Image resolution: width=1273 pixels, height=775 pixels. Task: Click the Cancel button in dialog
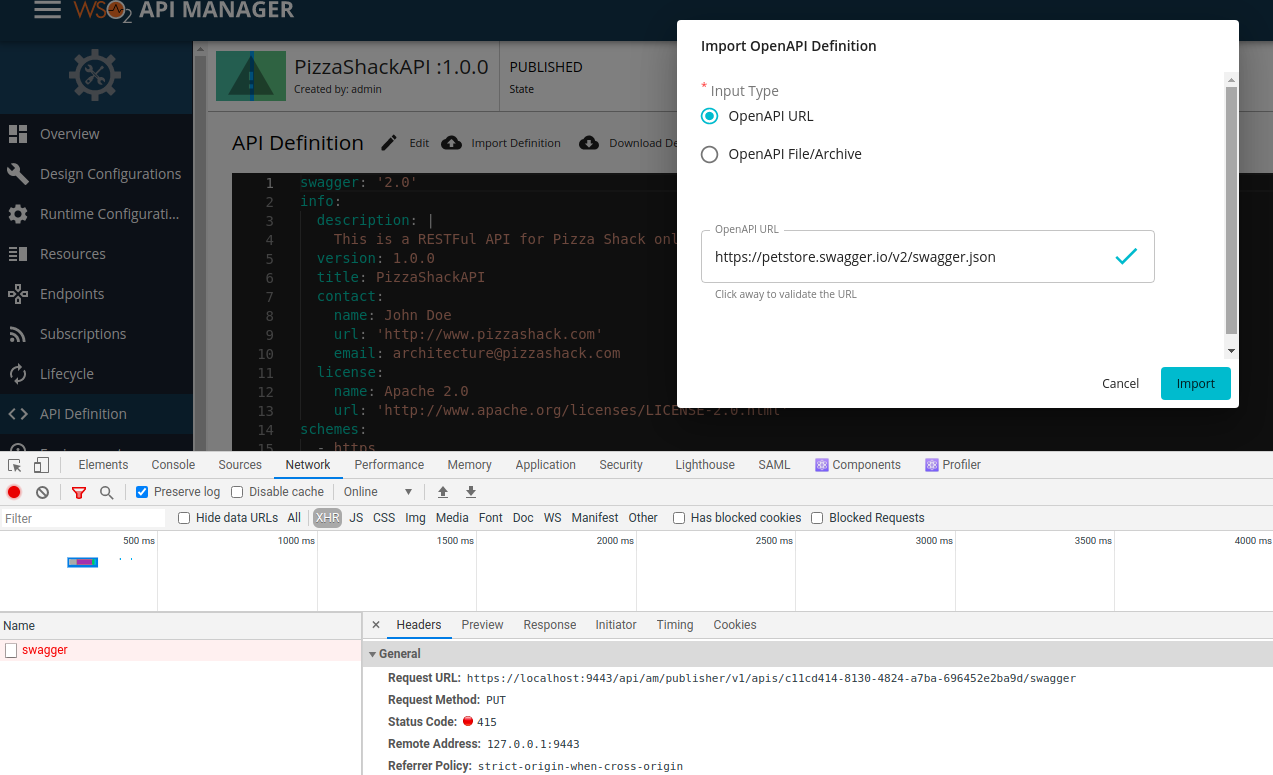(1120, 384)
